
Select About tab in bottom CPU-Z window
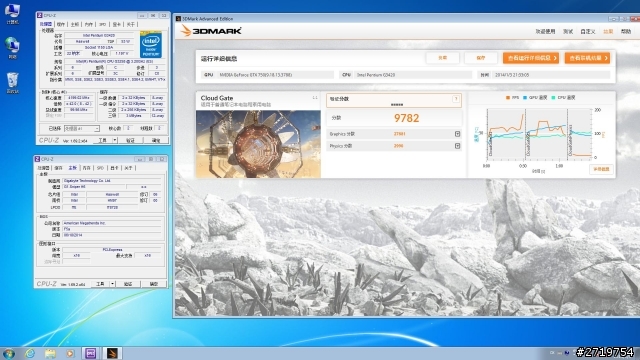128,168
